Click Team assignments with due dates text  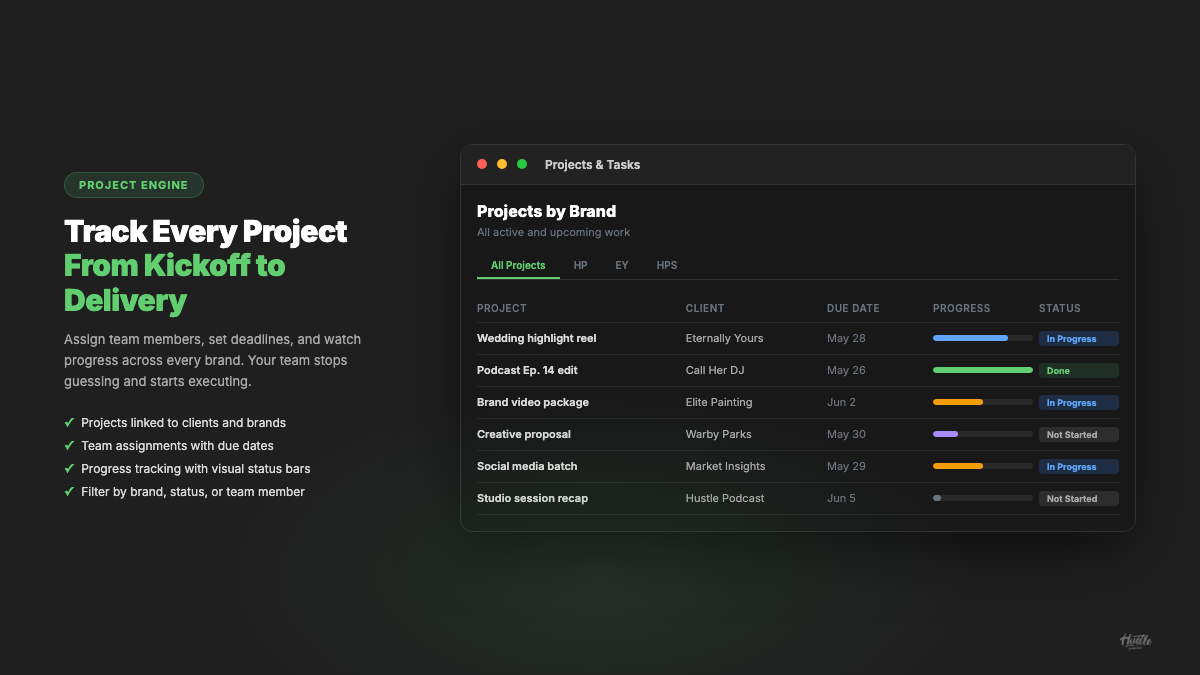point(177,446)
